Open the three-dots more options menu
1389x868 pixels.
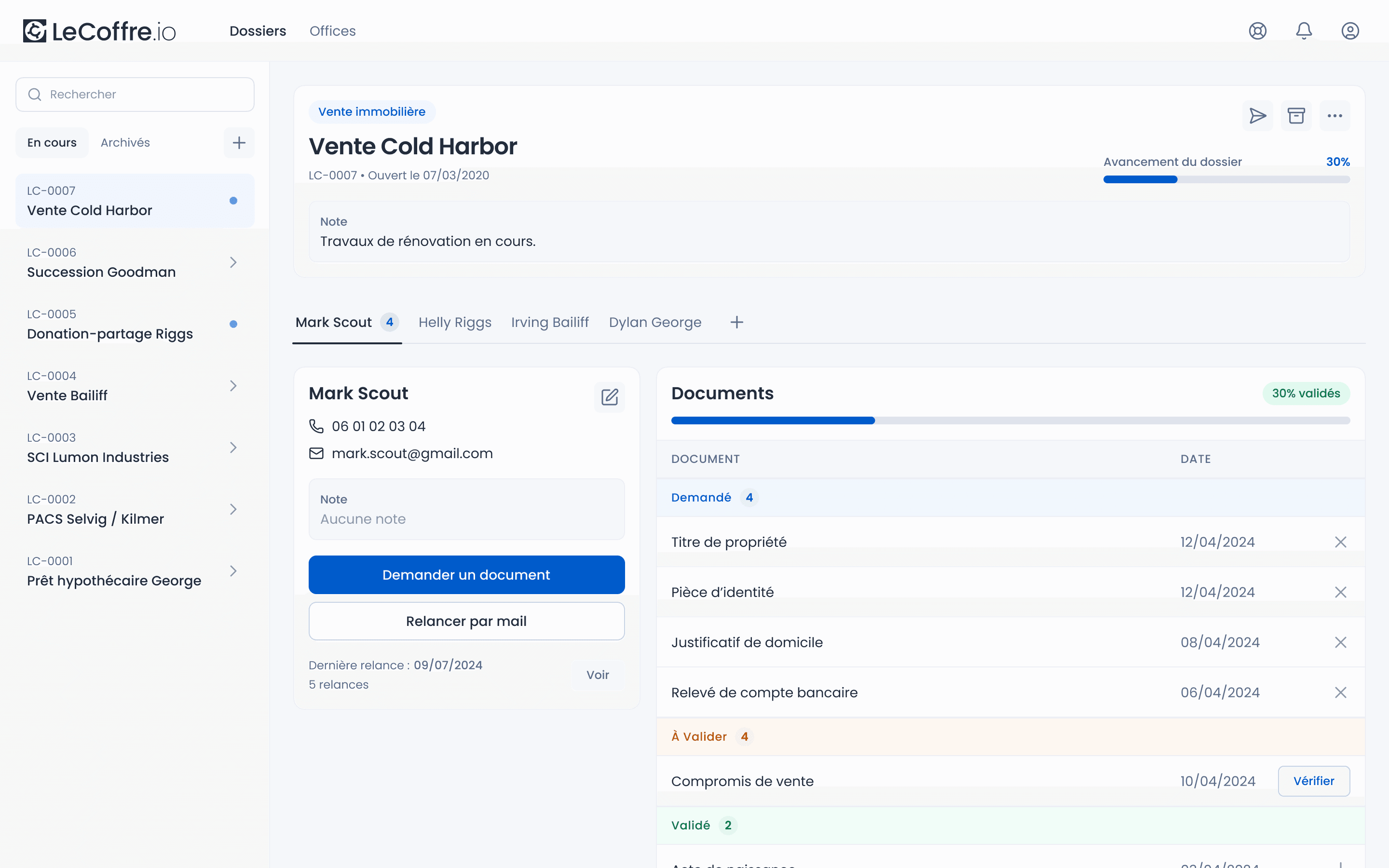(x=1335, y=116)
